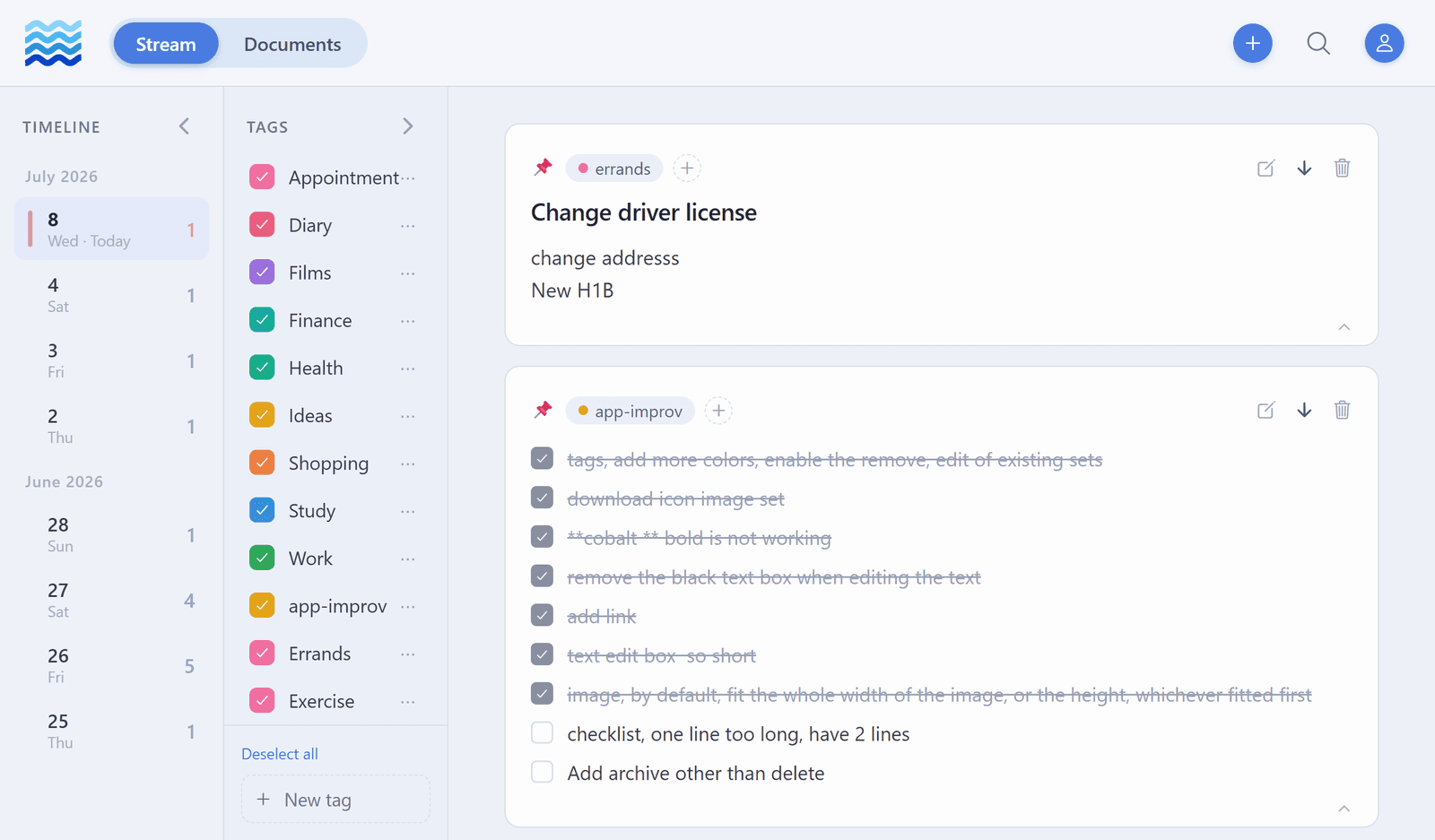Select July 8 Wed Today entry
Viewport: 1435px width, 840px height.
point(111,229)
